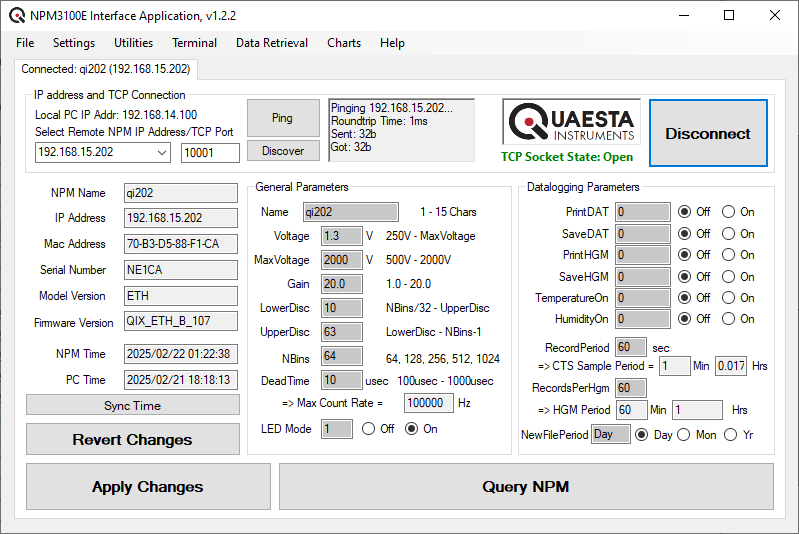Set NewFilePeriod to Mon
This screenshot has height=534, width=799.
tap(684, 435)
